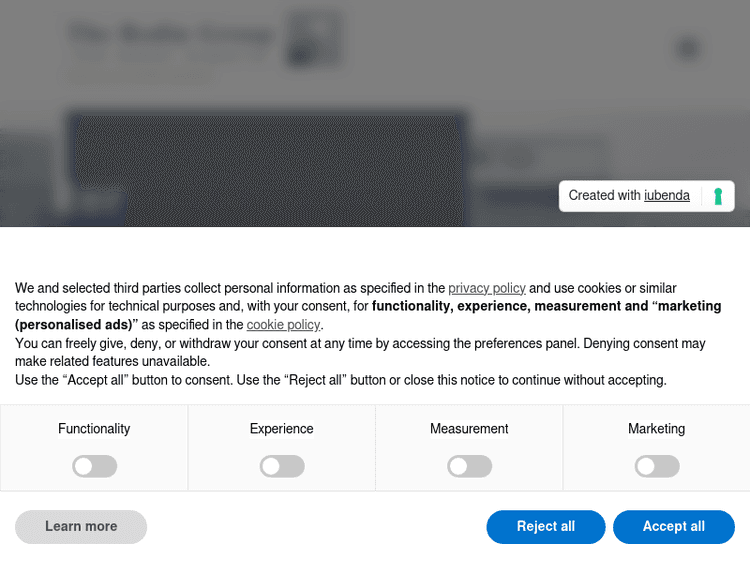Click the blurred site title heading
The height and width of the screenshot is (563, 750).
[170, 35]
